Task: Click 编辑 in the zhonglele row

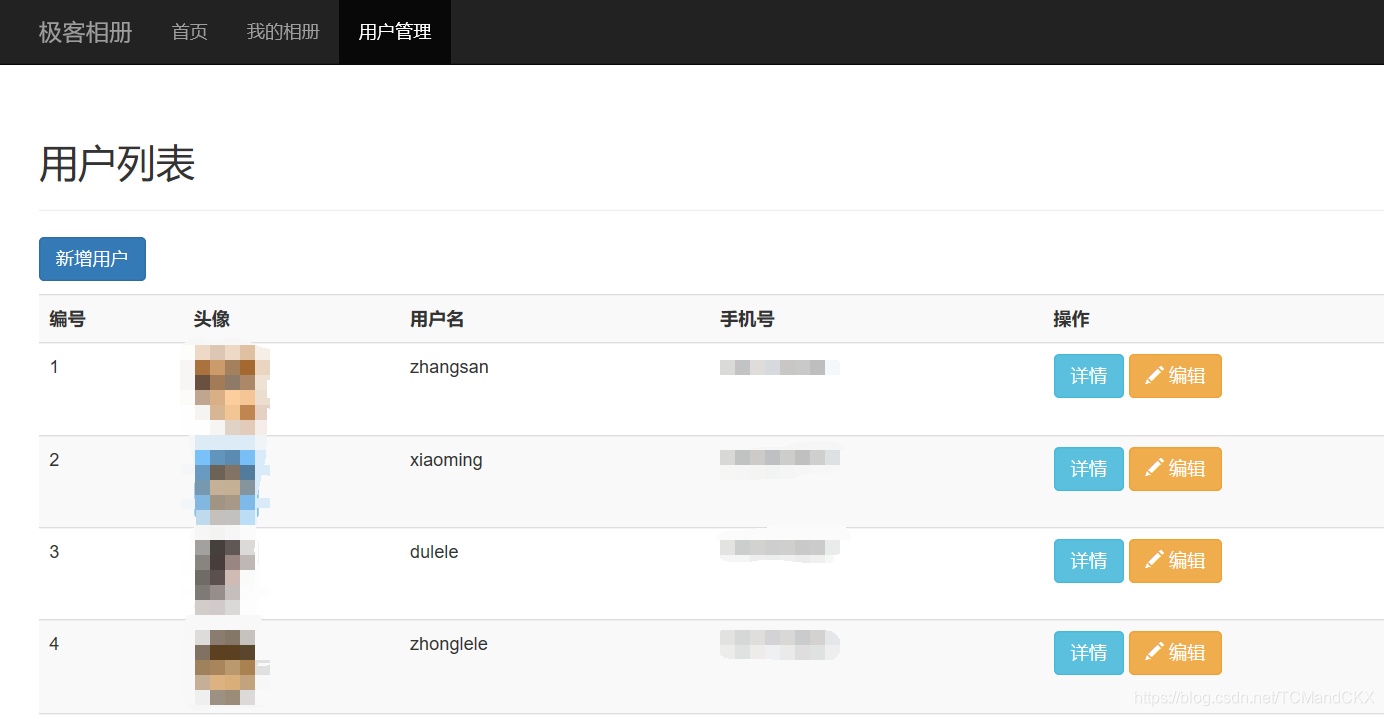Action: pyautogui.click(x=1175, y=653)
